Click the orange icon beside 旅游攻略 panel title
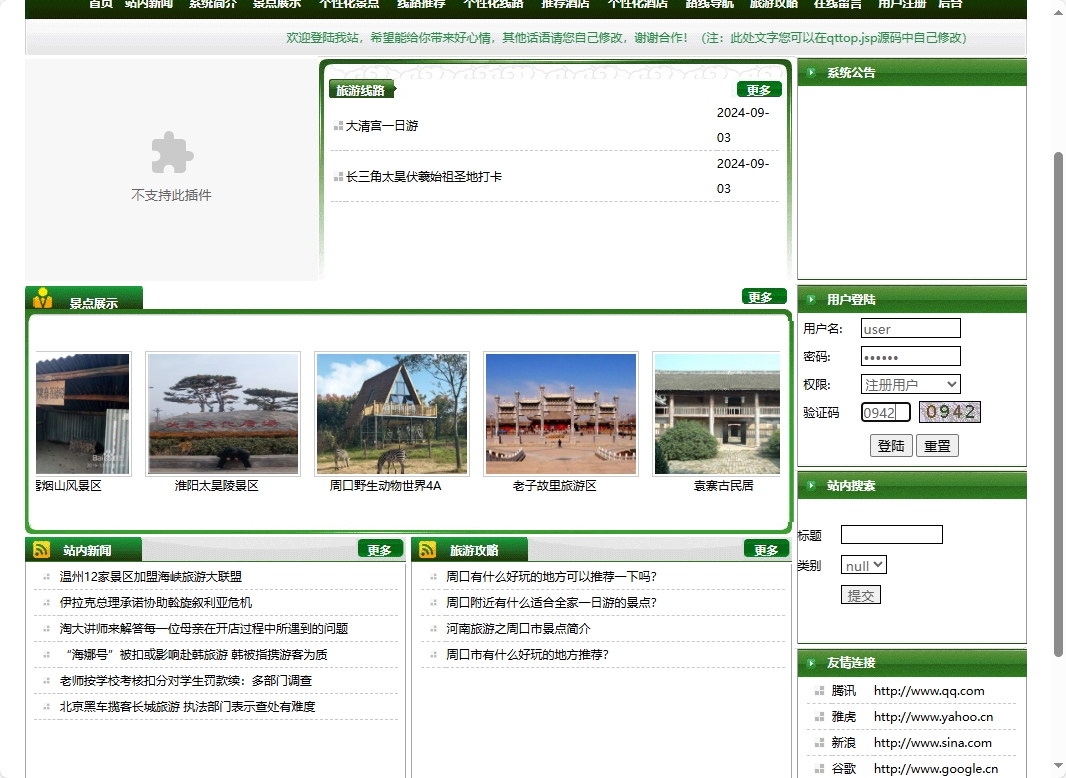Image resolution: width=1066 pixels, height=778 pixels. tap(426, 549)
